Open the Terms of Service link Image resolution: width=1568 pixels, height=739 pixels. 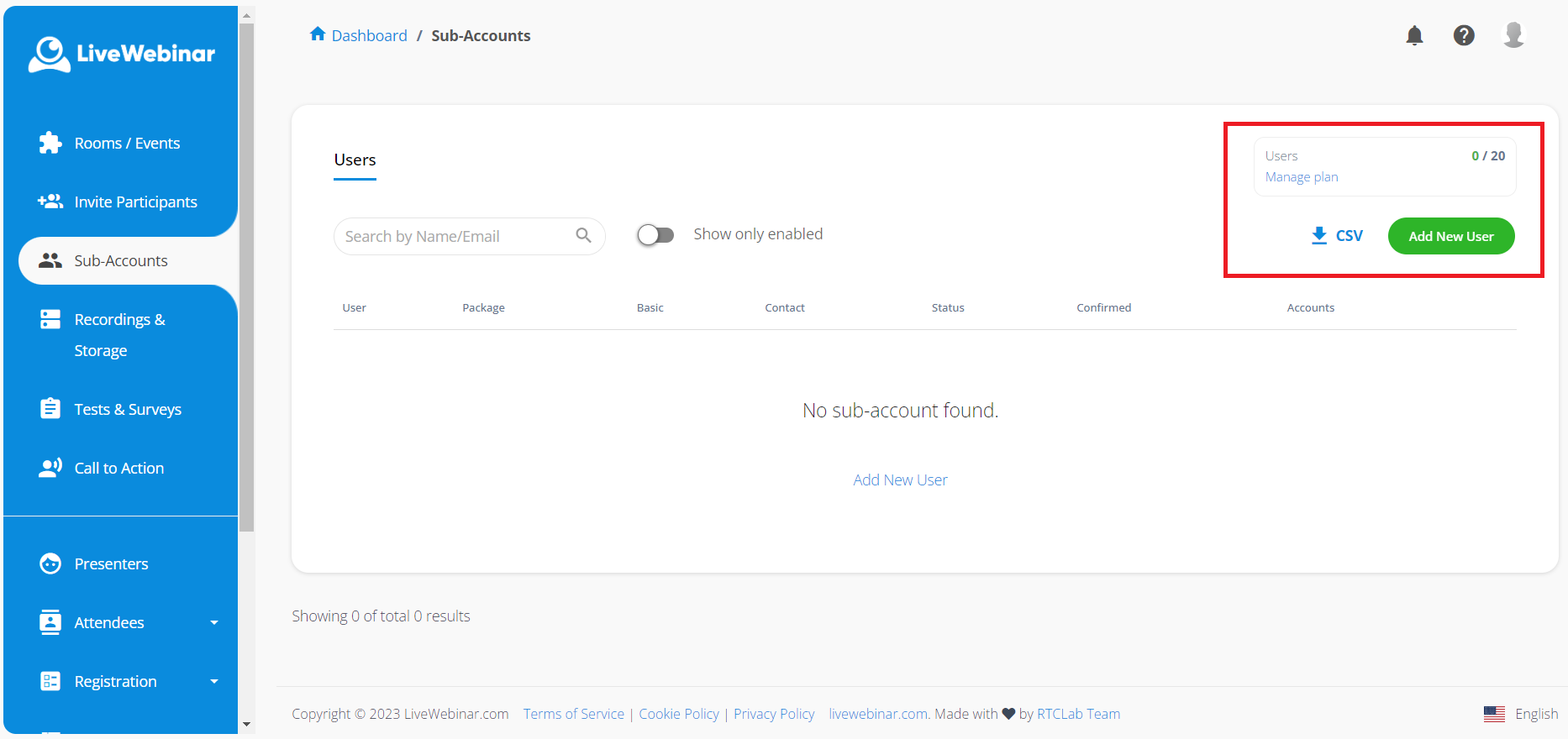pos(573,714)
